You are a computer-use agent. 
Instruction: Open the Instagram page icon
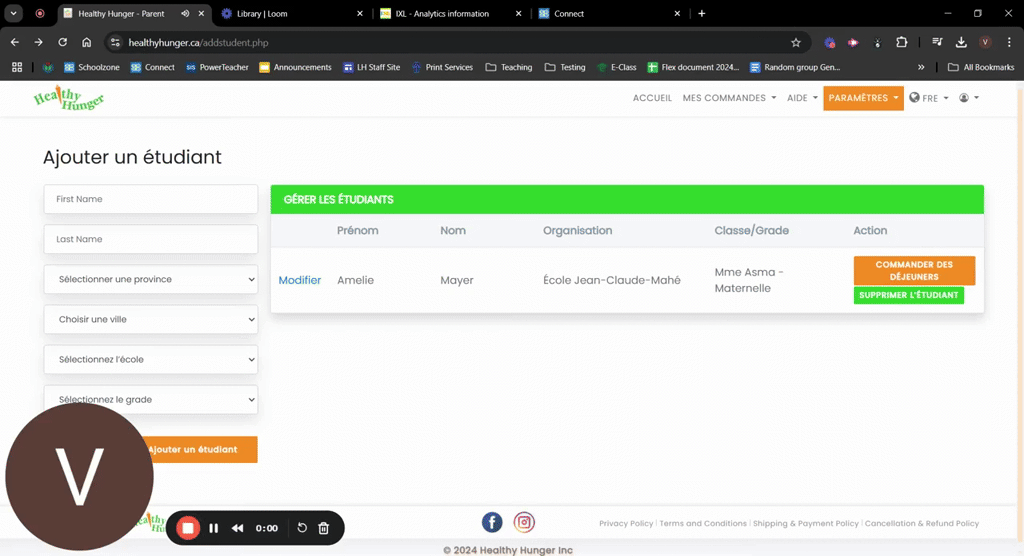click(524, 522)
